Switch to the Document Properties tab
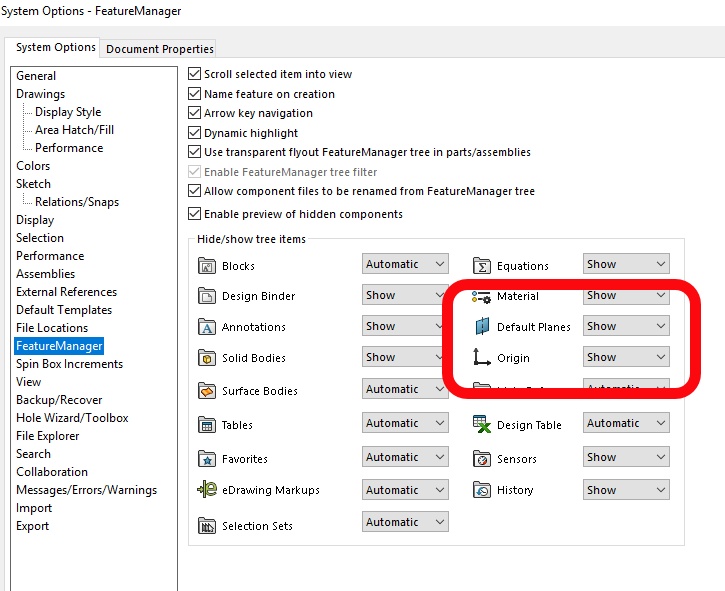725x591 pixels. pos(160,49)
